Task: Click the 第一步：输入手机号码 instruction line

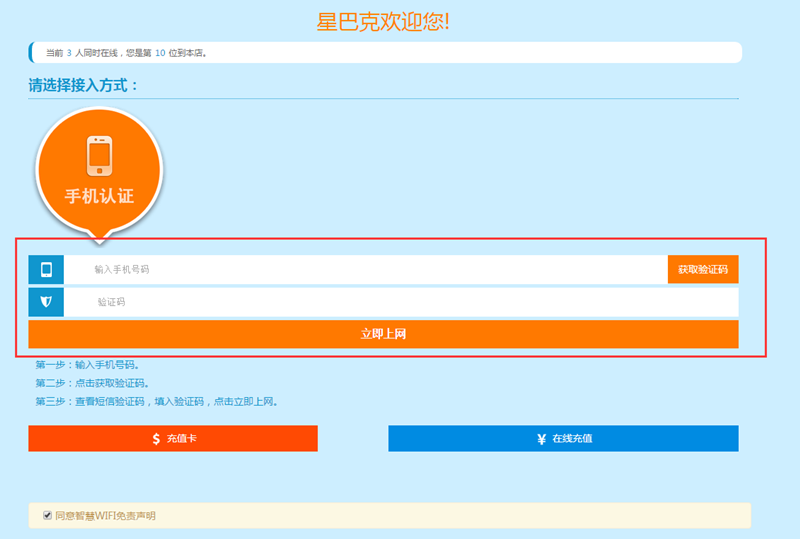Action: point(87,365)
